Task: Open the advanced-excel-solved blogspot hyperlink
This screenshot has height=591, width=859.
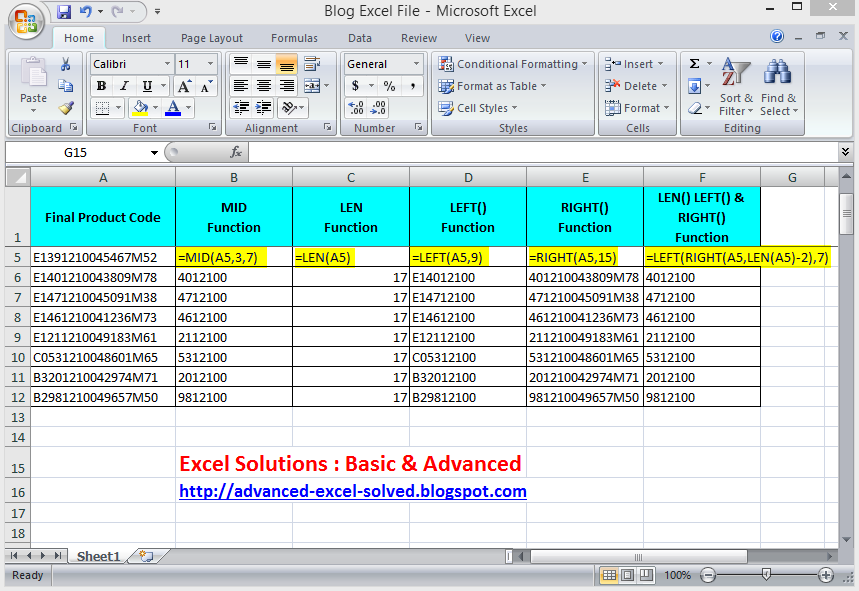Action: 352,490
